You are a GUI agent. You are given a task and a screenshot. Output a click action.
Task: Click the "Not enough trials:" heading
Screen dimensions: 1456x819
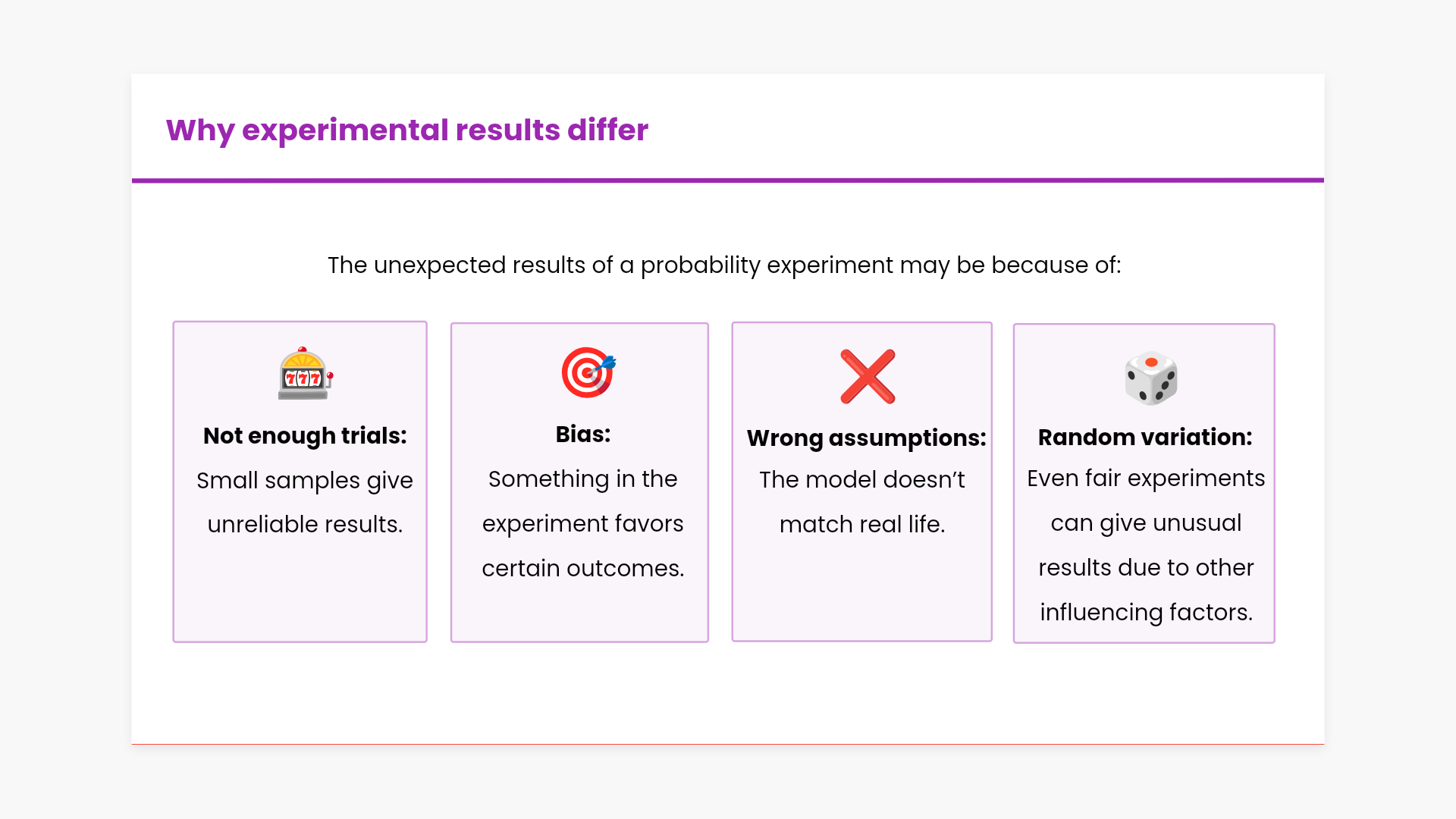click(x=305, y=436)
